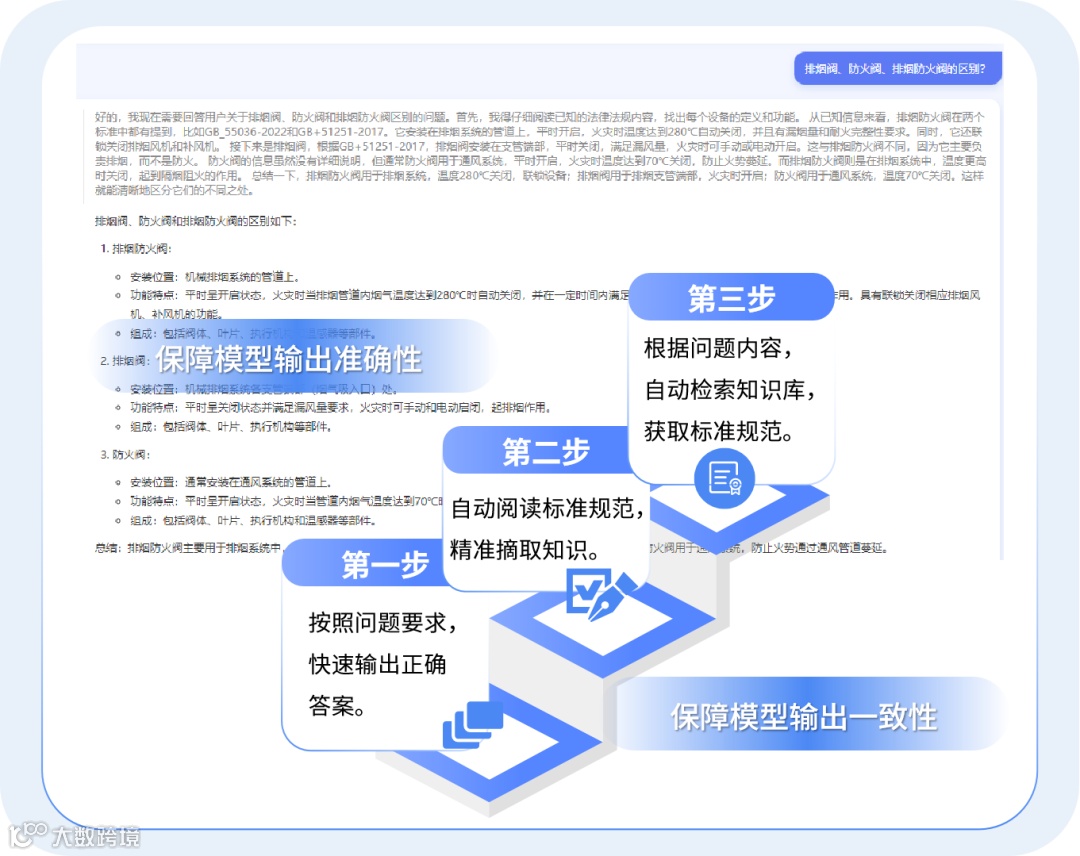Click the text 快速输出正确
Viewport: 1080px width, 856px height.
point(377,664)
